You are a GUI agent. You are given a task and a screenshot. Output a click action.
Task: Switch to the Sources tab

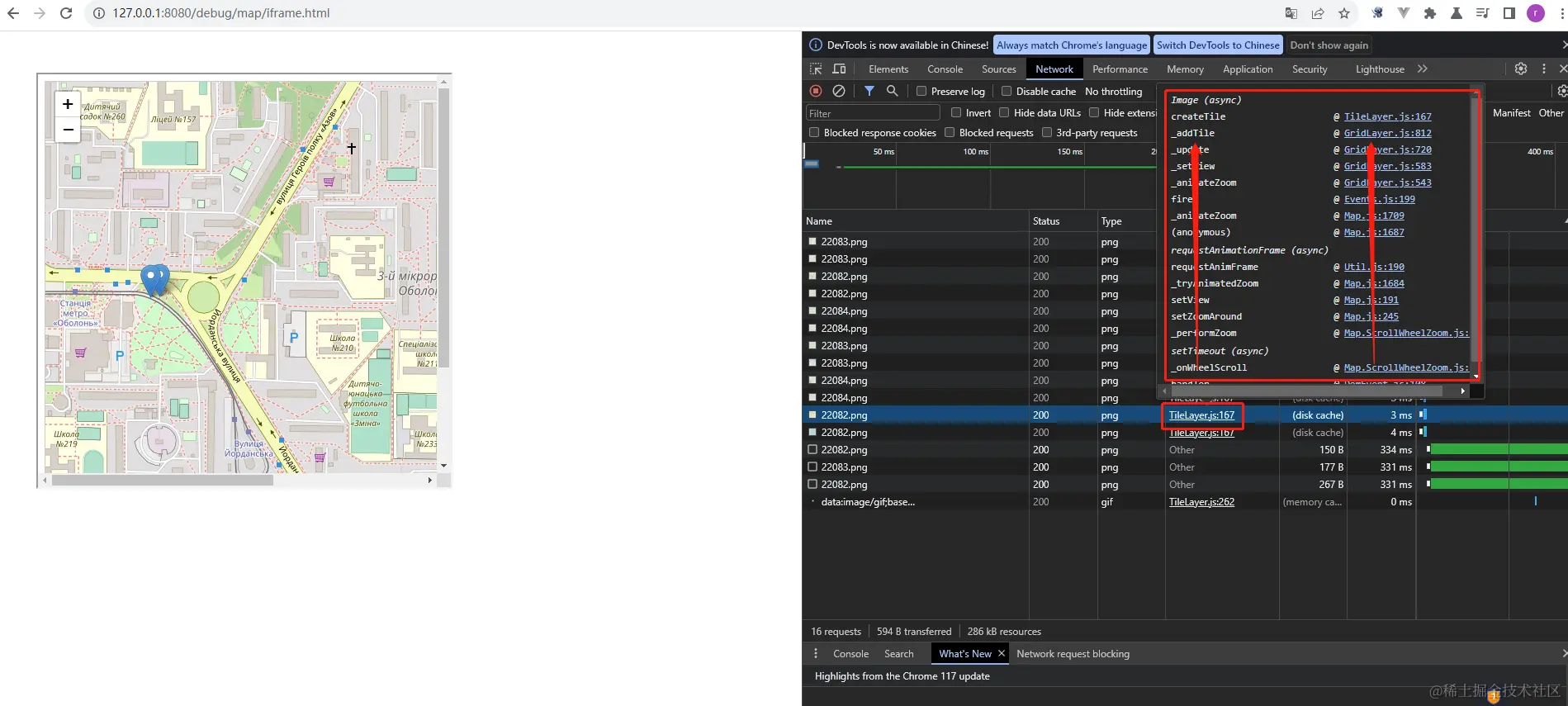click(999, 69)
